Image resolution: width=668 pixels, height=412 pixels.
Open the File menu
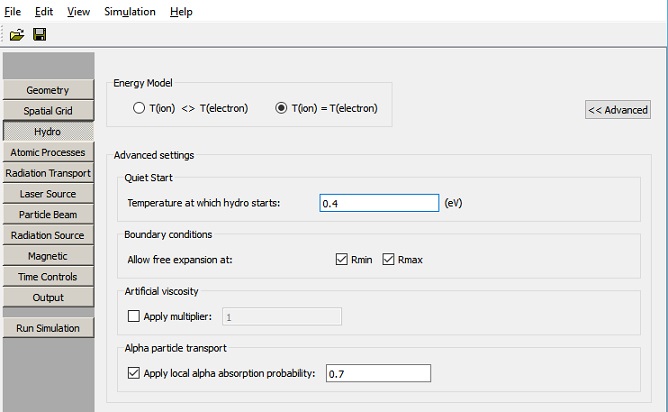[14, 12]
